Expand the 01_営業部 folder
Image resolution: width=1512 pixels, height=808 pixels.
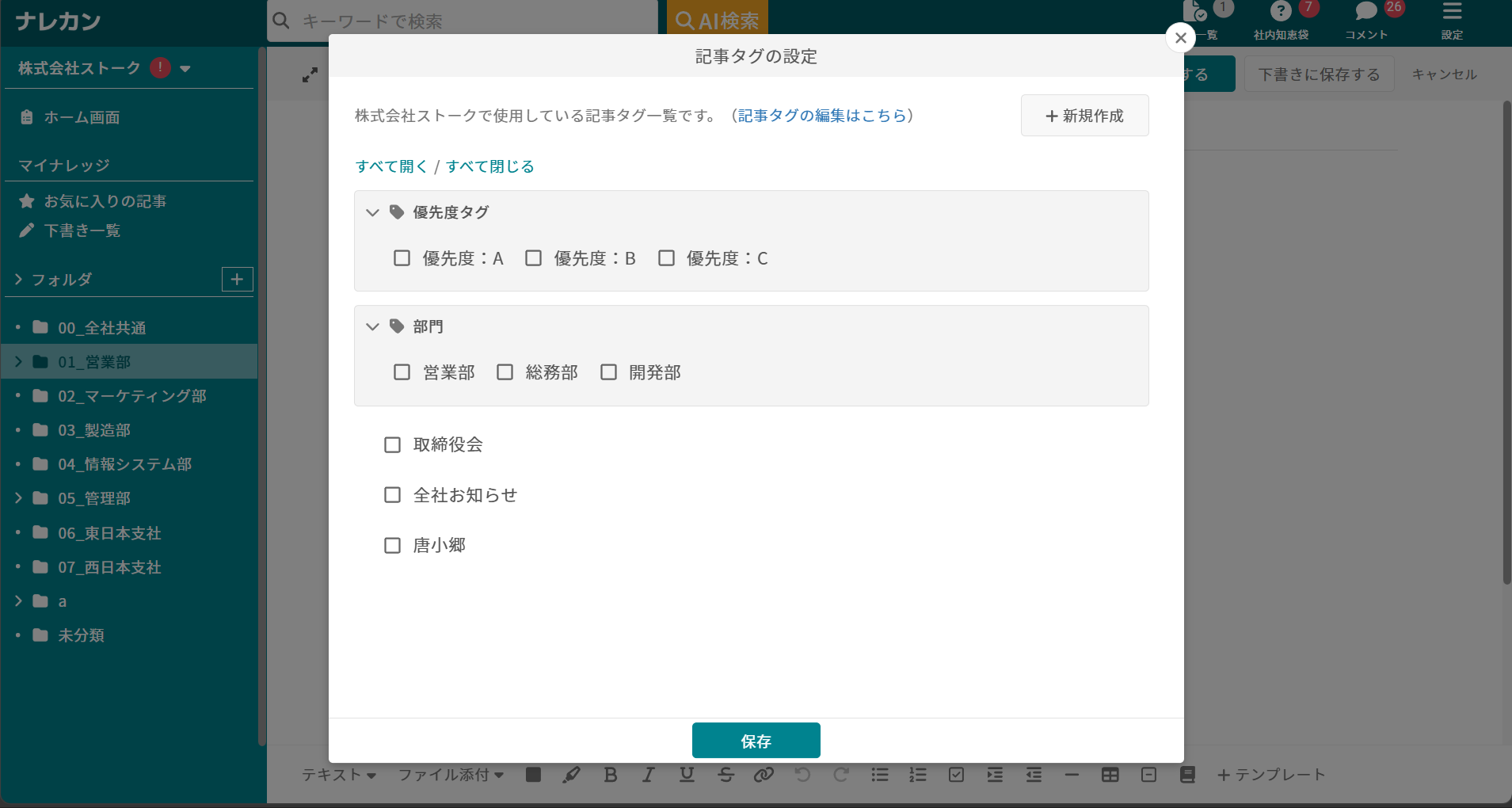point(18,361)
